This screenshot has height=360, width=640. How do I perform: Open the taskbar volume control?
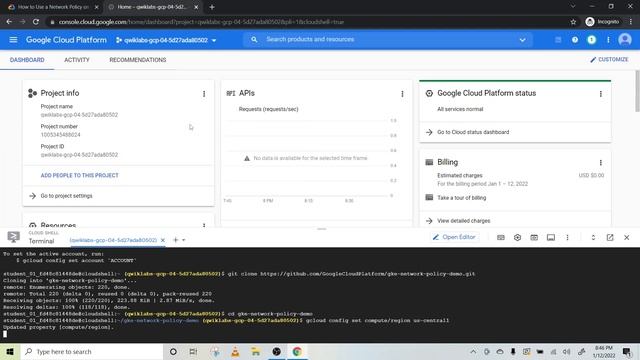pos(567,351)
